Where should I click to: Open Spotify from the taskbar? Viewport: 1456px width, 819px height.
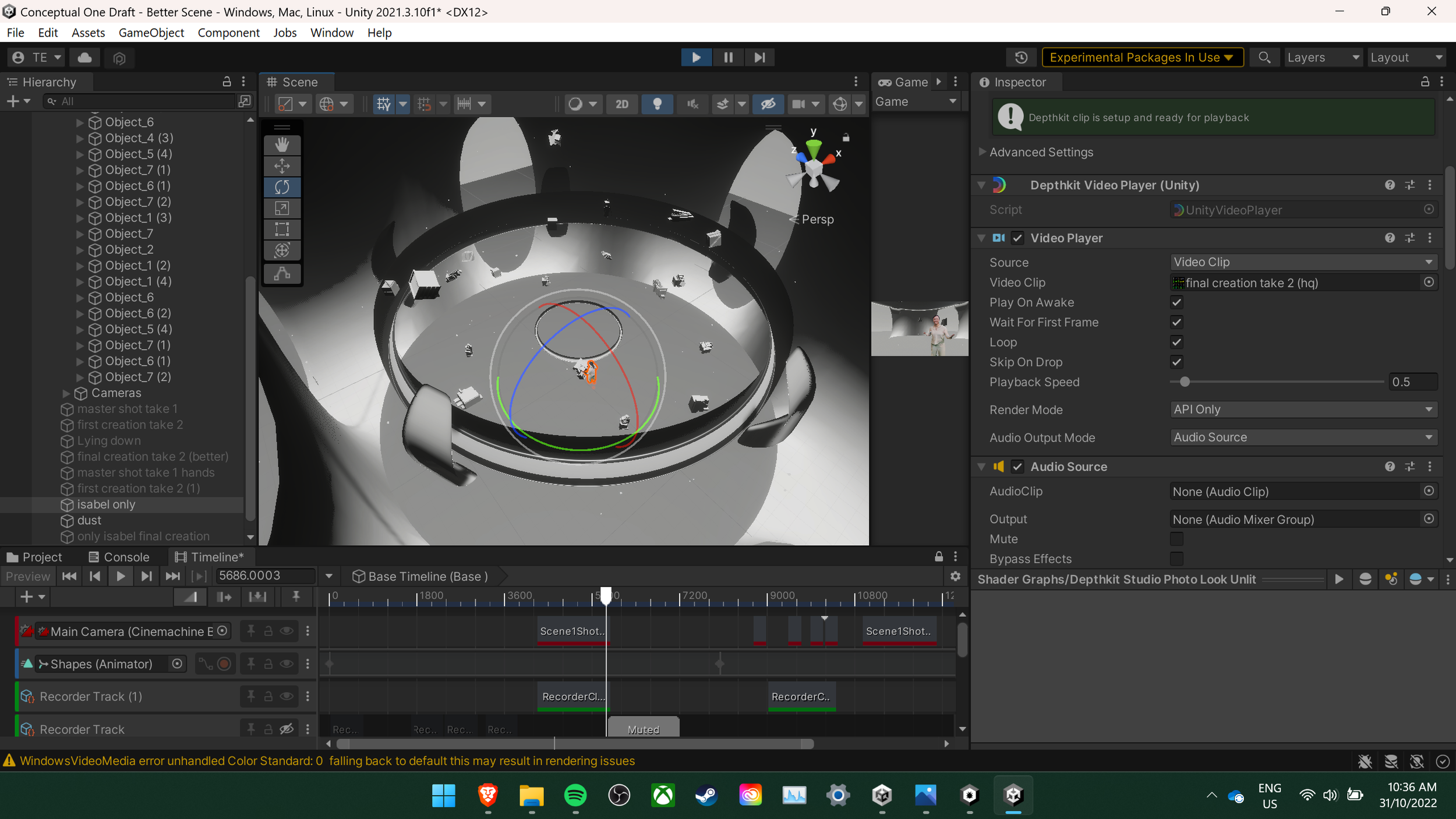click(x=575, y=796)
